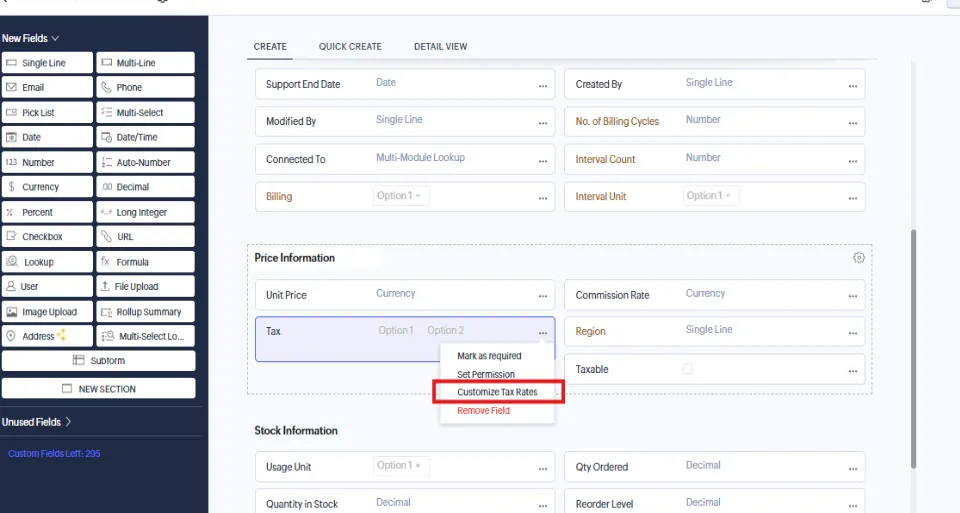Pick the Lookup field type icon
The height and width of the screenshot is (513, 960).
tap(12, 261)
